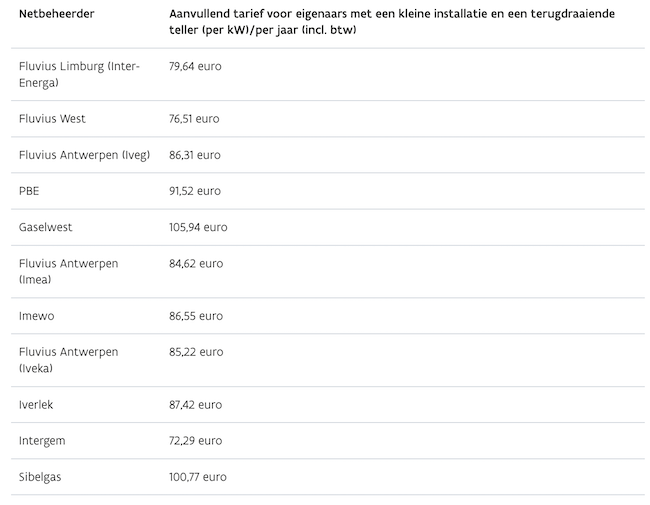650x505 pixels.
Task: Click the Fluvius Antwerpen (Iveka) cell
Action: (69, 360)
